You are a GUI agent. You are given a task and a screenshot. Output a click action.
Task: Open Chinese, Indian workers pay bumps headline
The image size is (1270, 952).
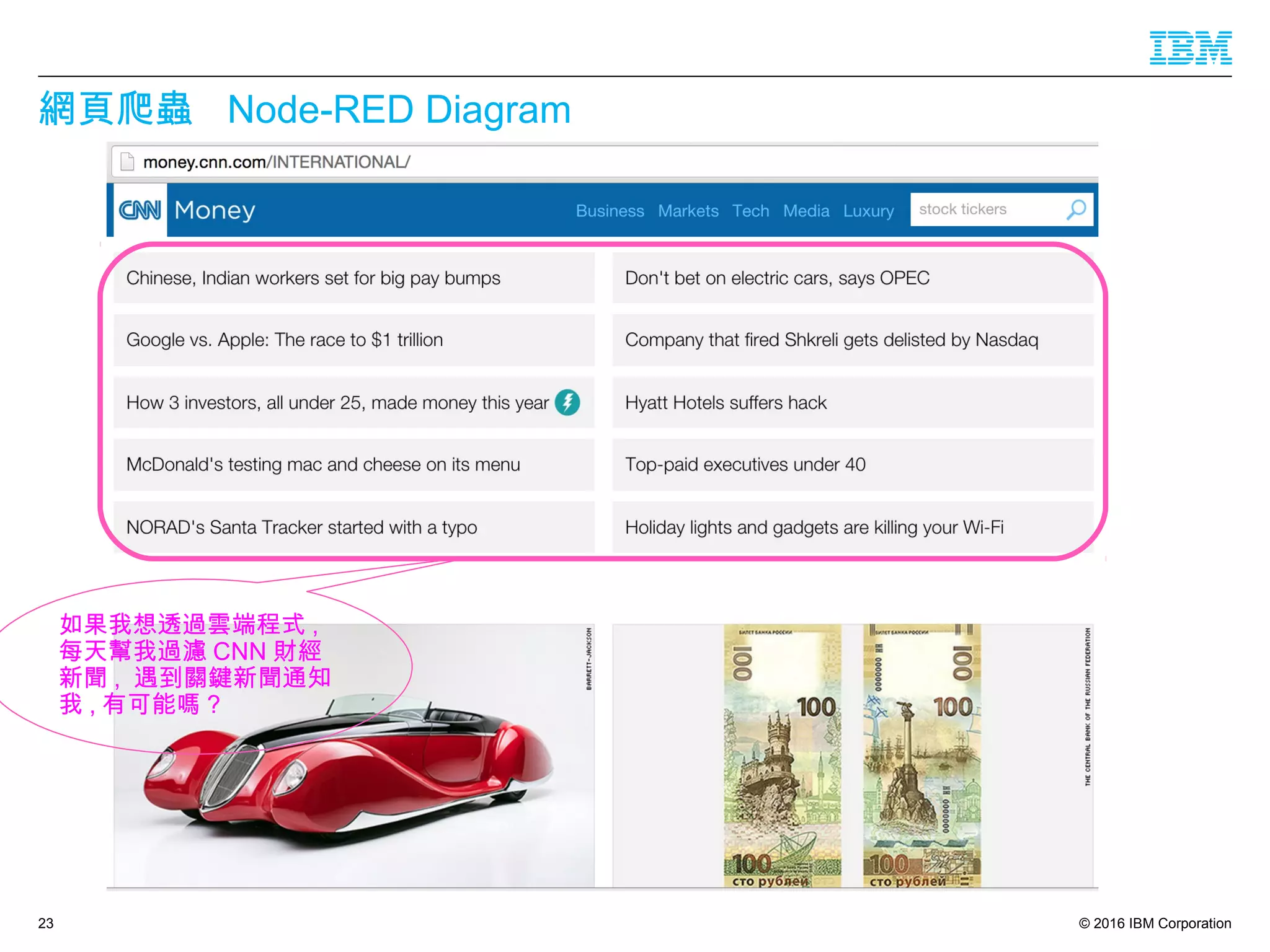[354, 278]
